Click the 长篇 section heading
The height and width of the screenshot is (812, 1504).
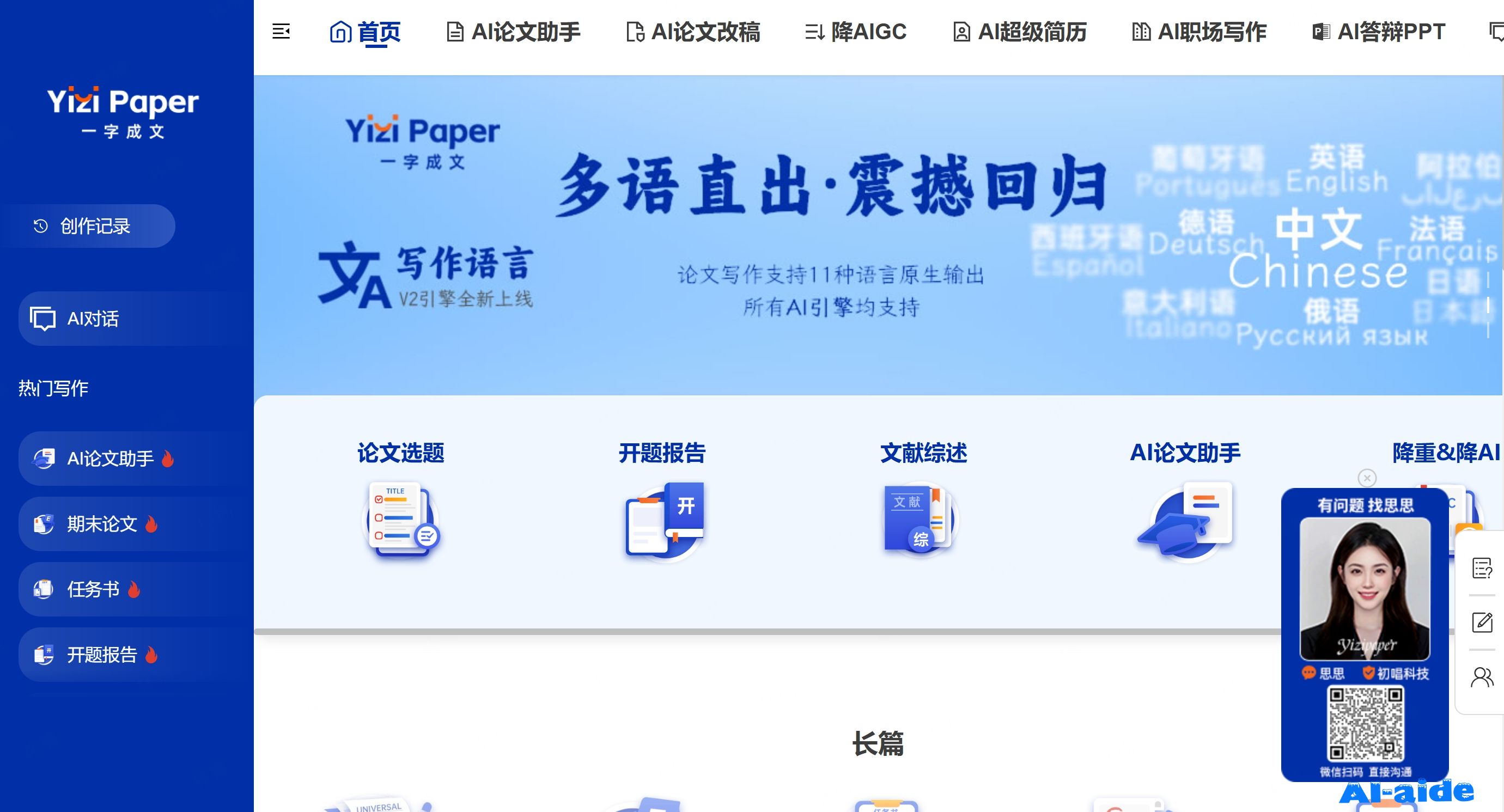point(878,743)
